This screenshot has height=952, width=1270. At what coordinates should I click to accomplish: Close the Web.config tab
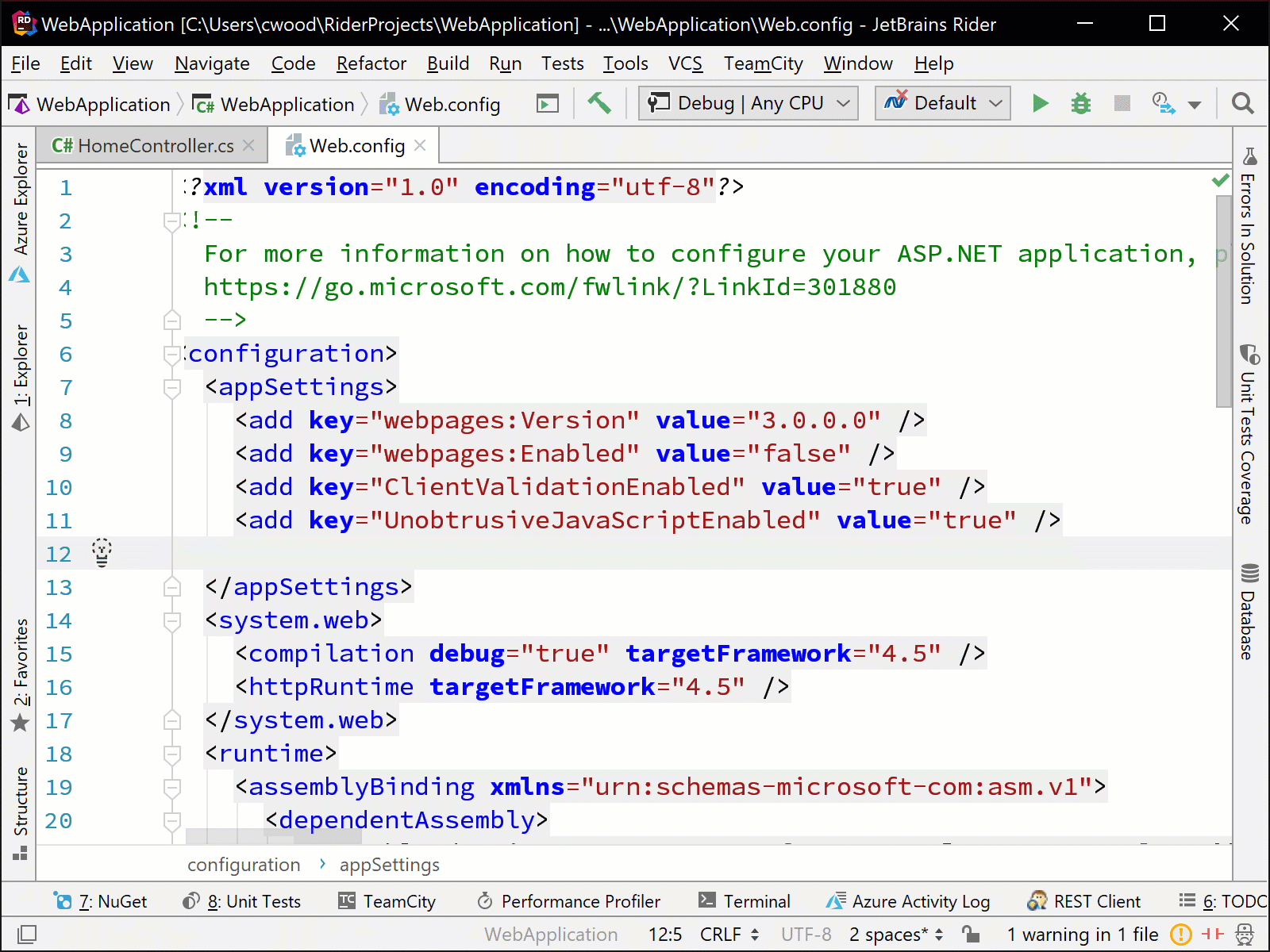(420, 145)
